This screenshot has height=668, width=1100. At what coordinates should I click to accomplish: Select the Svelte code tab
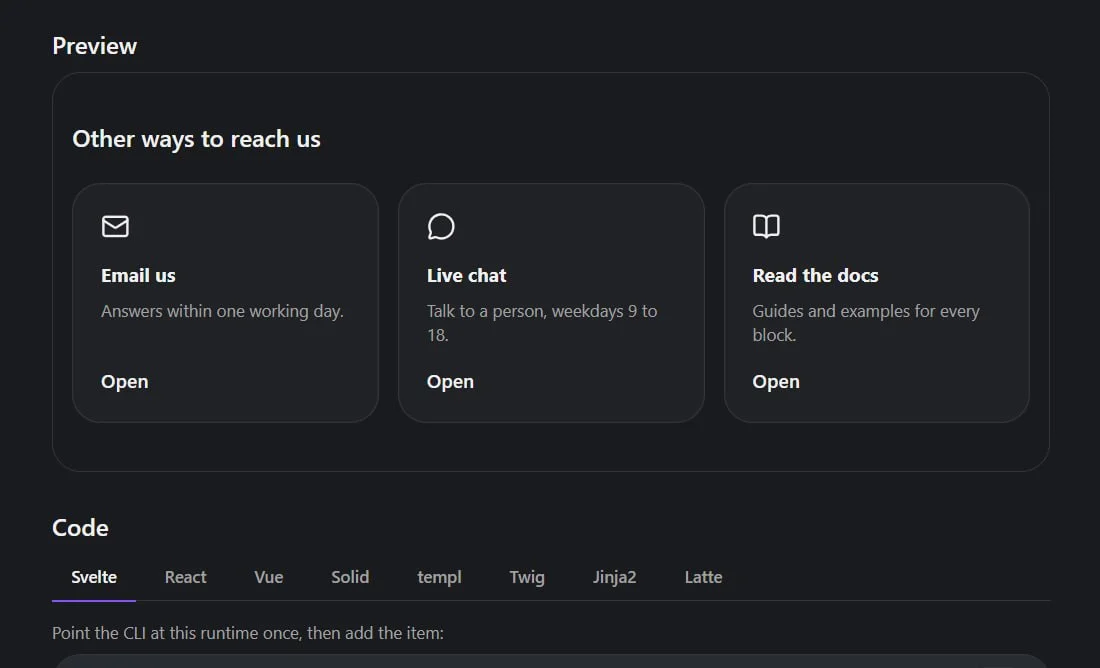pos(94,577)
